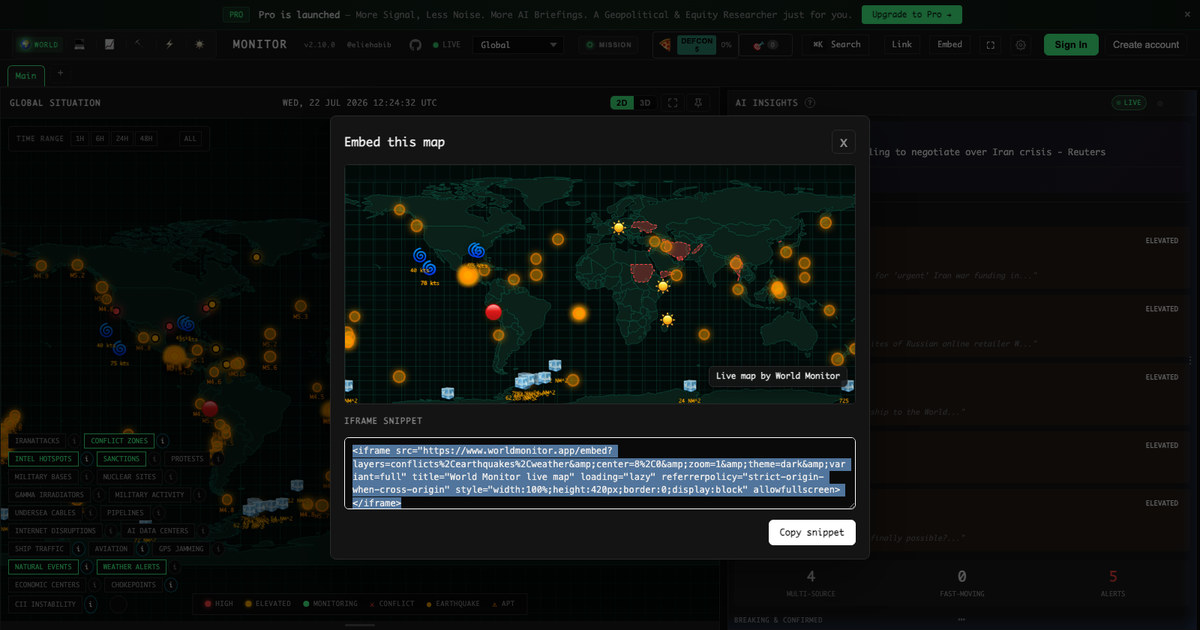Select the World variant globe icon
The width and height of the screenshot is (1200, 630).
coord(39,44)
